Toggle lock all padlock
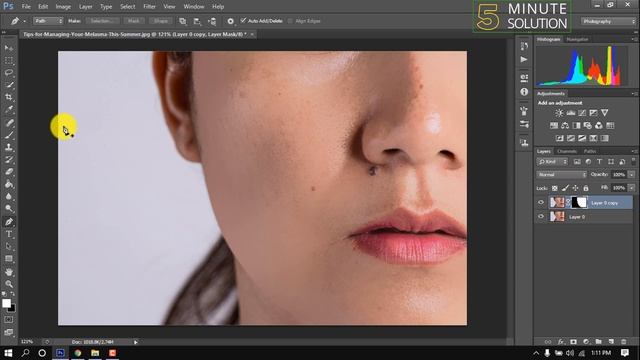 [x=586, y=188]
